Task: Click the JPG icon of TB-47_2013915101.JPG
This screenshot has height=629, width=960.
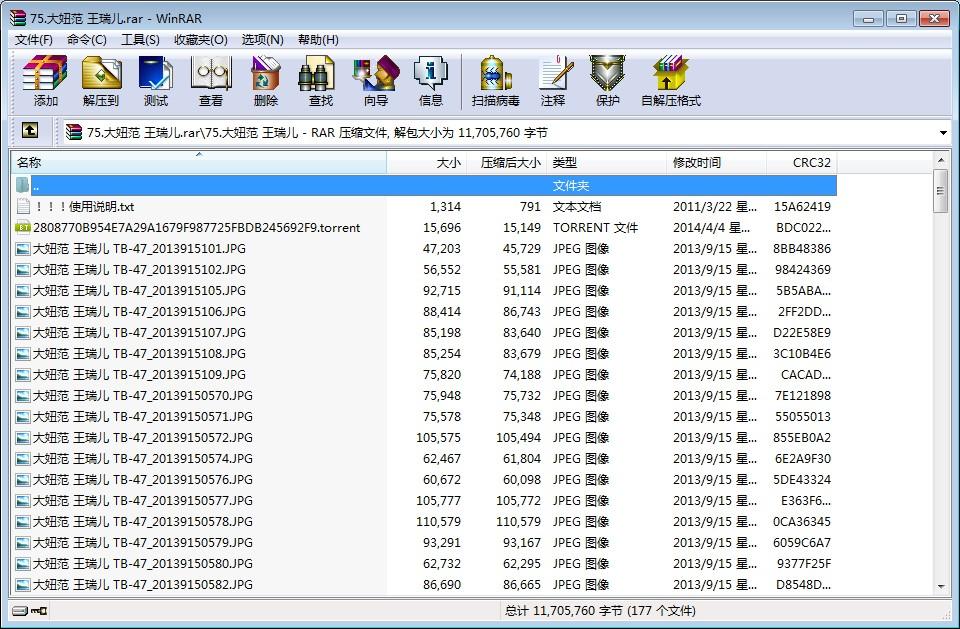Action: [23, 249]
